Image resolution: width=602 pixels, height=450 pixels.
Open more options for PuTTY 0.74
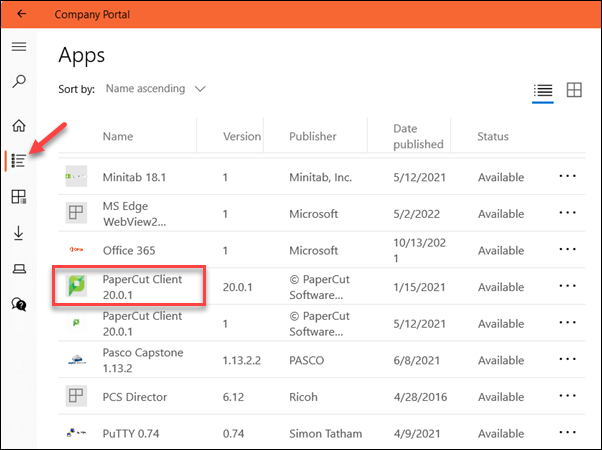coord(567,433)
